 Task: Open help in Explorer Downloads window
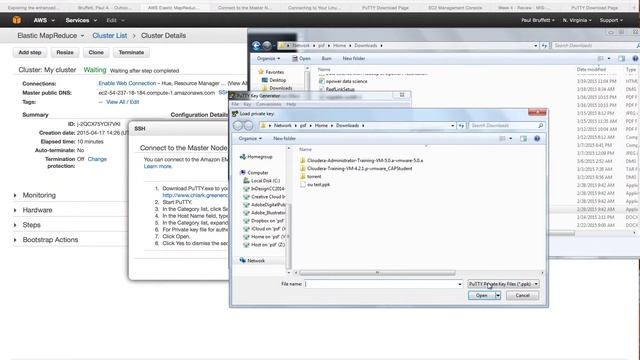click(636, 59)
